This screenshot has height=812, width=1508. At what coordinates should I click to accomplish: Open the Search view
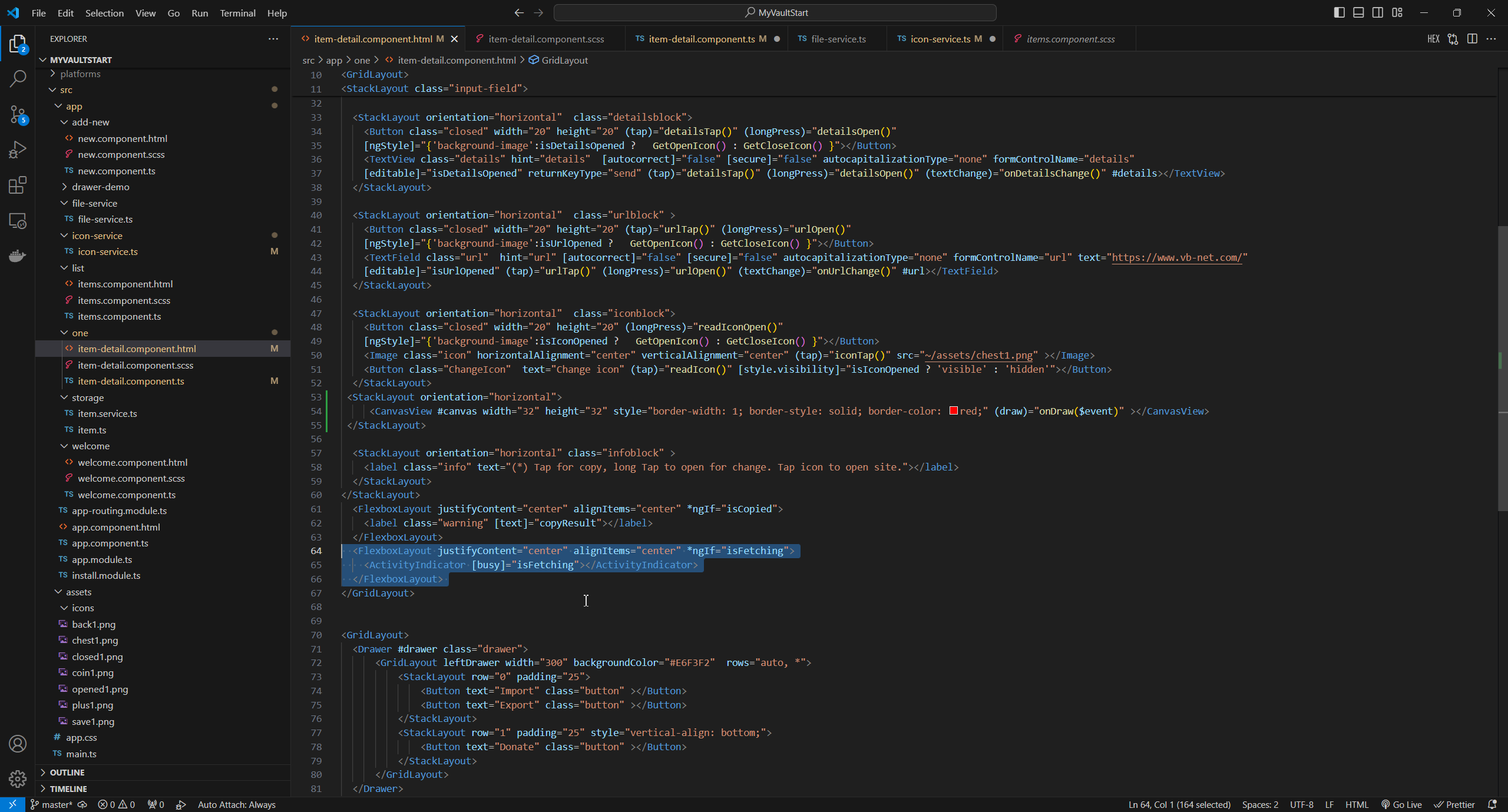coord(17,78)
